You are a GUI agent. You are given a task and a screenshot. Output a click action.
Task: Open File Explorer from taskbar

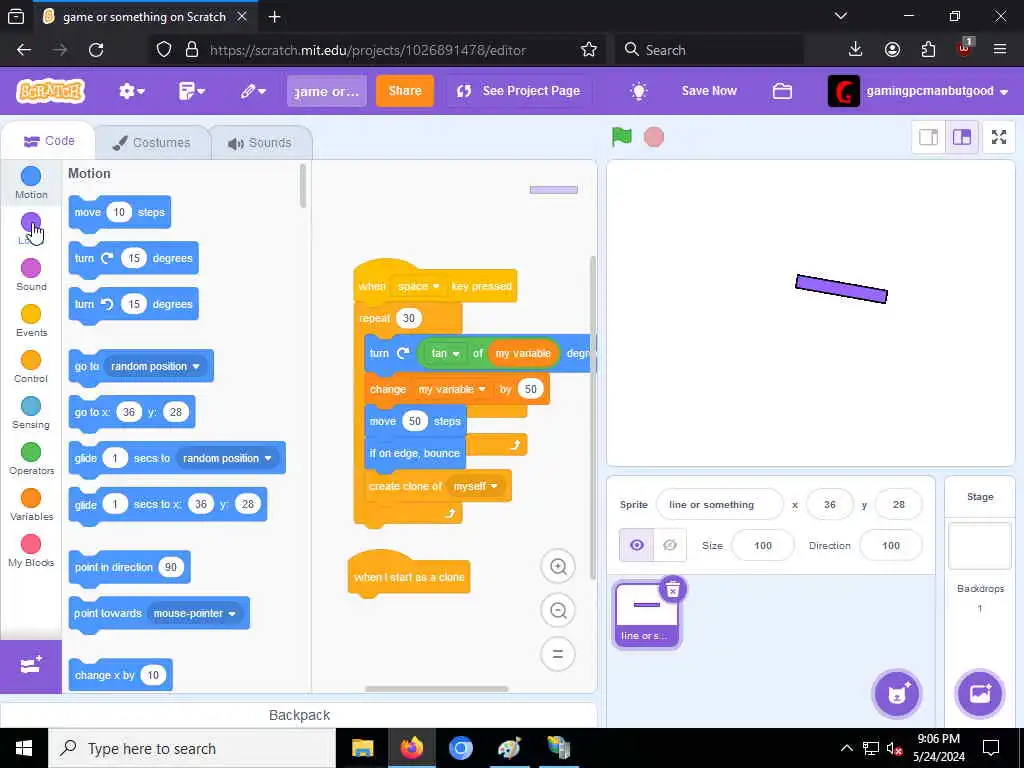(362, 748)
